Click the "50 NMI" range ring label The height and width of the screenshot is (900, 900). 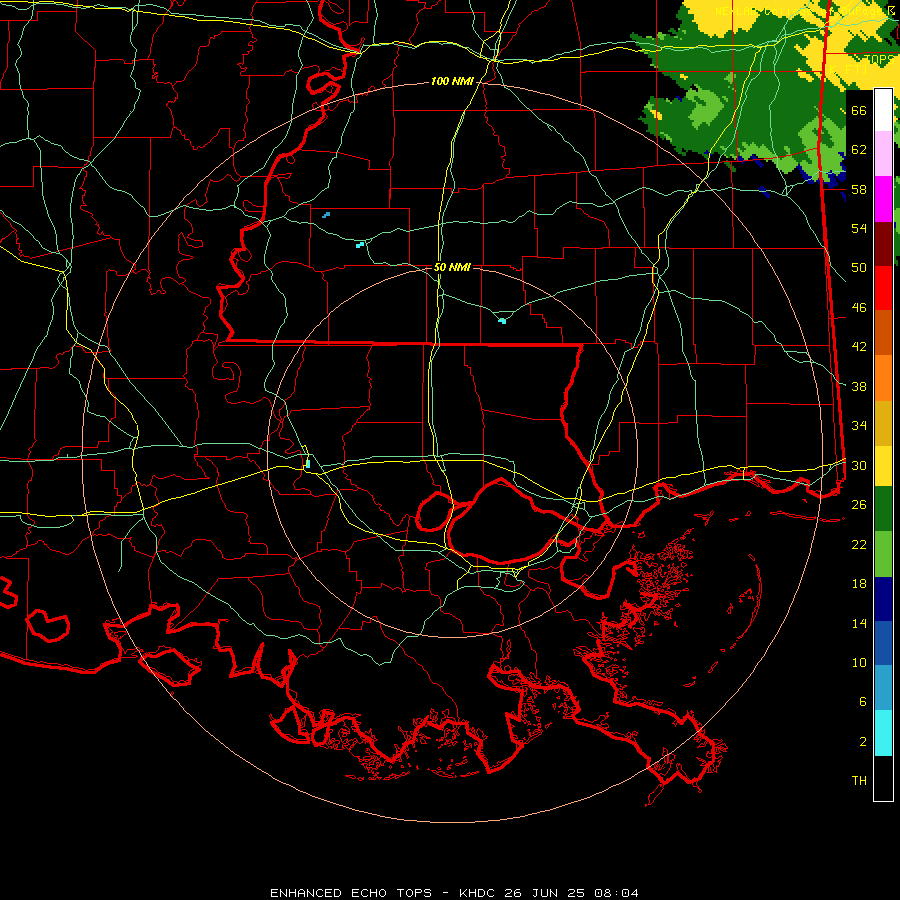[x=452, y=267]
